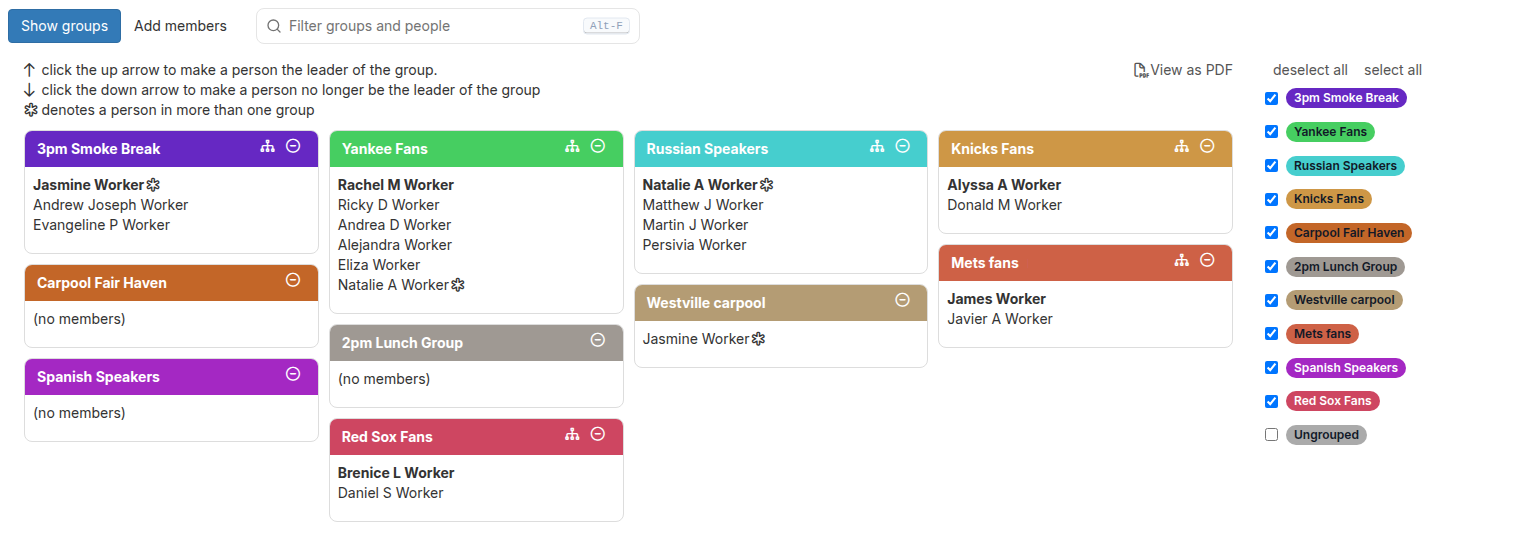Collapse the Red Sox Fans group card
The width and height of the screenshot is (1513, 550).
point(598,434)
